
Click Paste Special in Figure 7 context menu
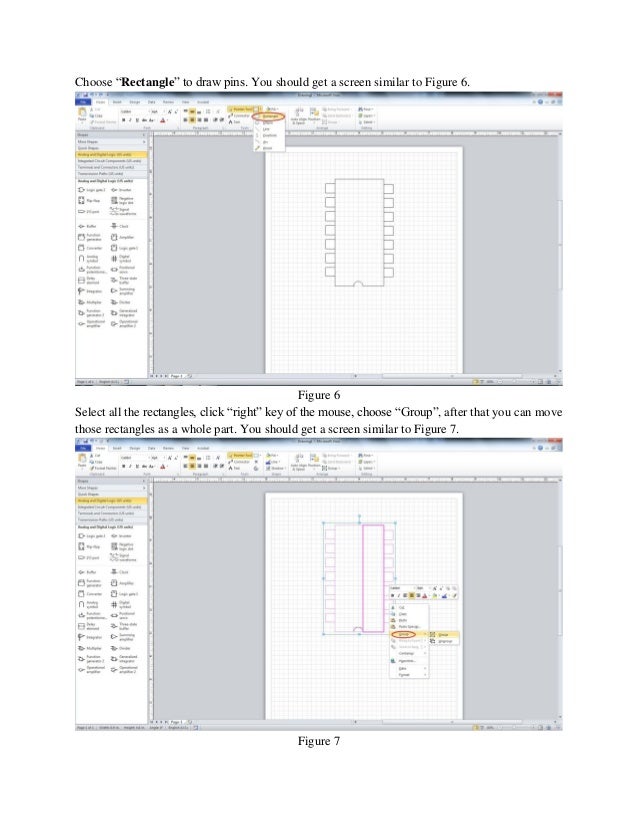coord(409,627)
